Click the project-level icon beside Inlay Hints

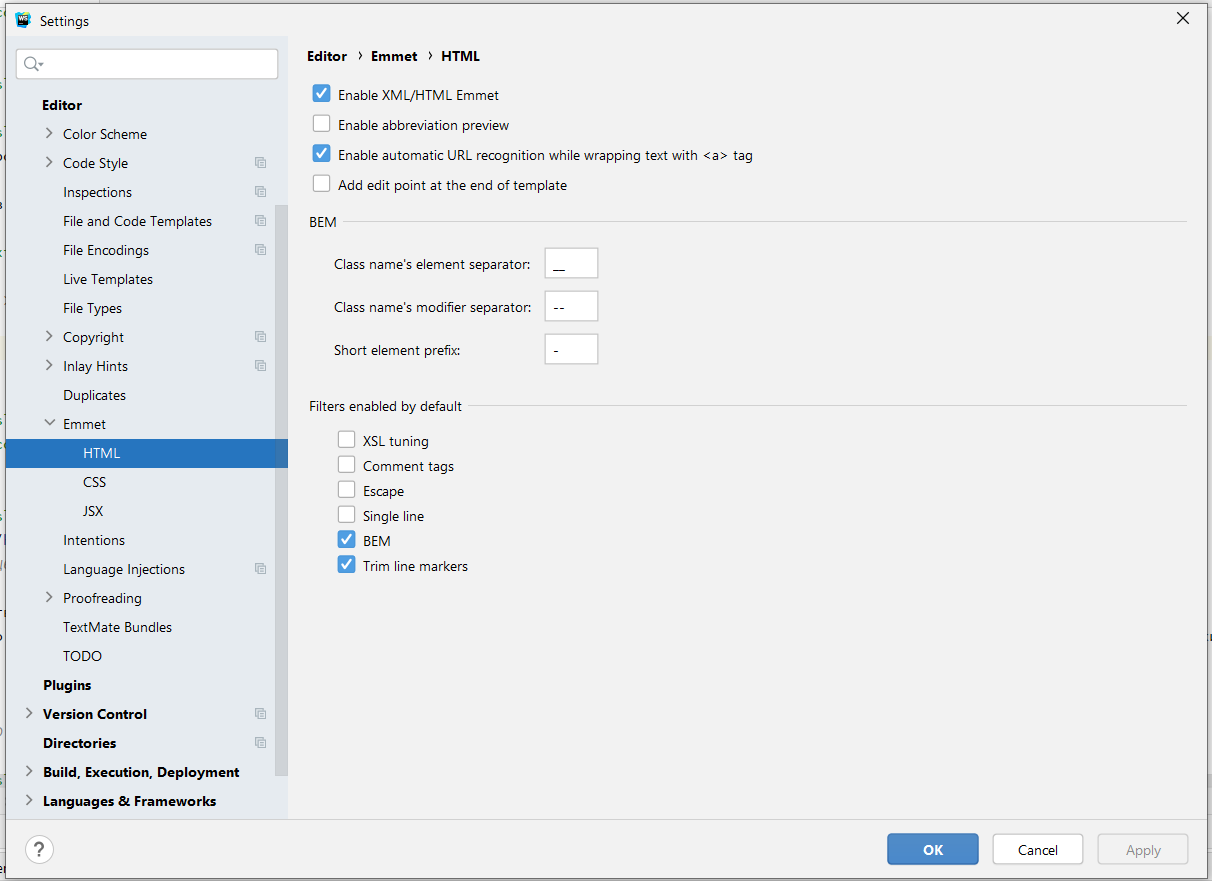tap(260, 366)
